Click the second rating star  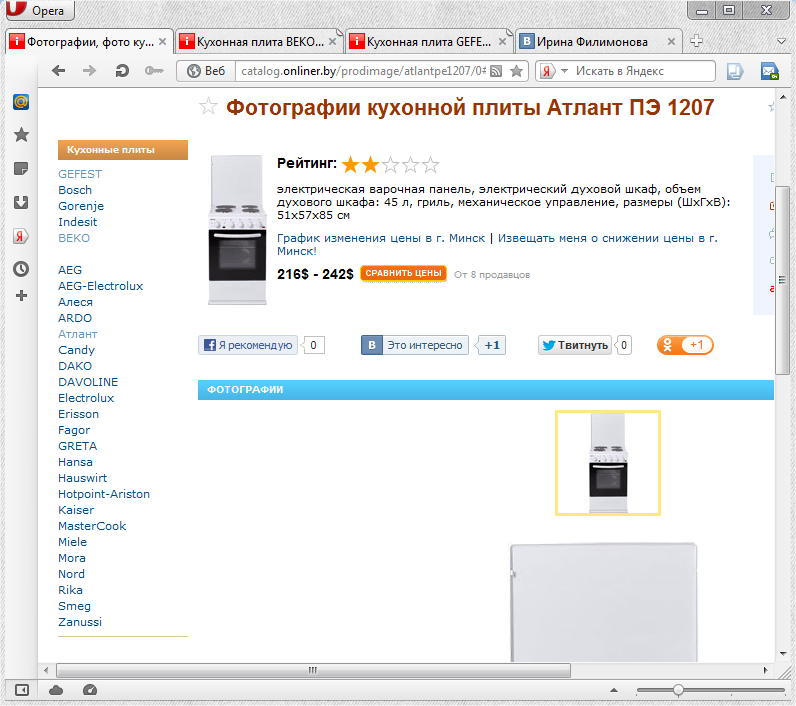tap(371, 164)
